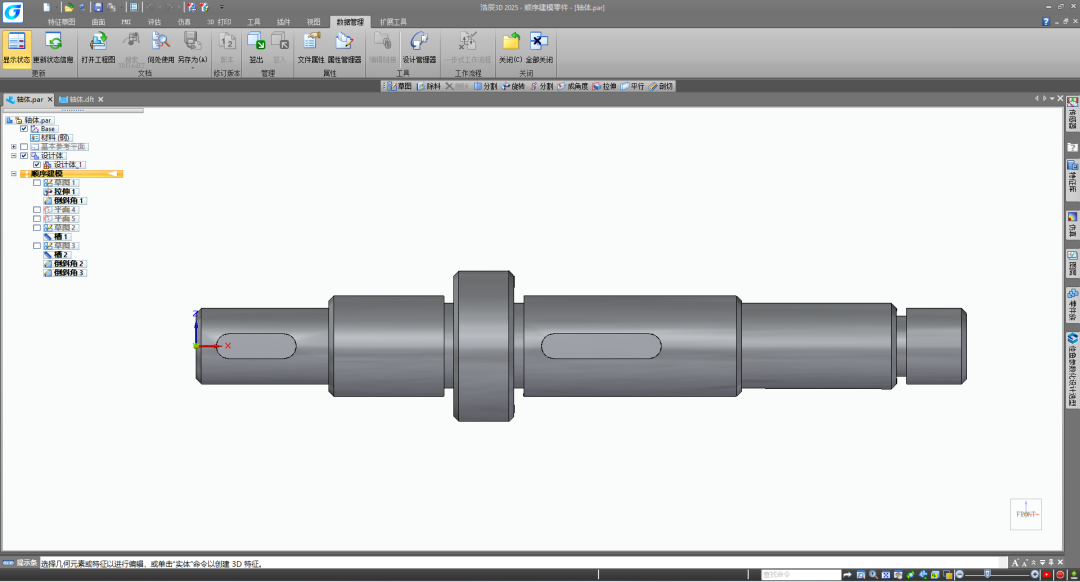Click the 查找命令 command search field

pos(800,574)
